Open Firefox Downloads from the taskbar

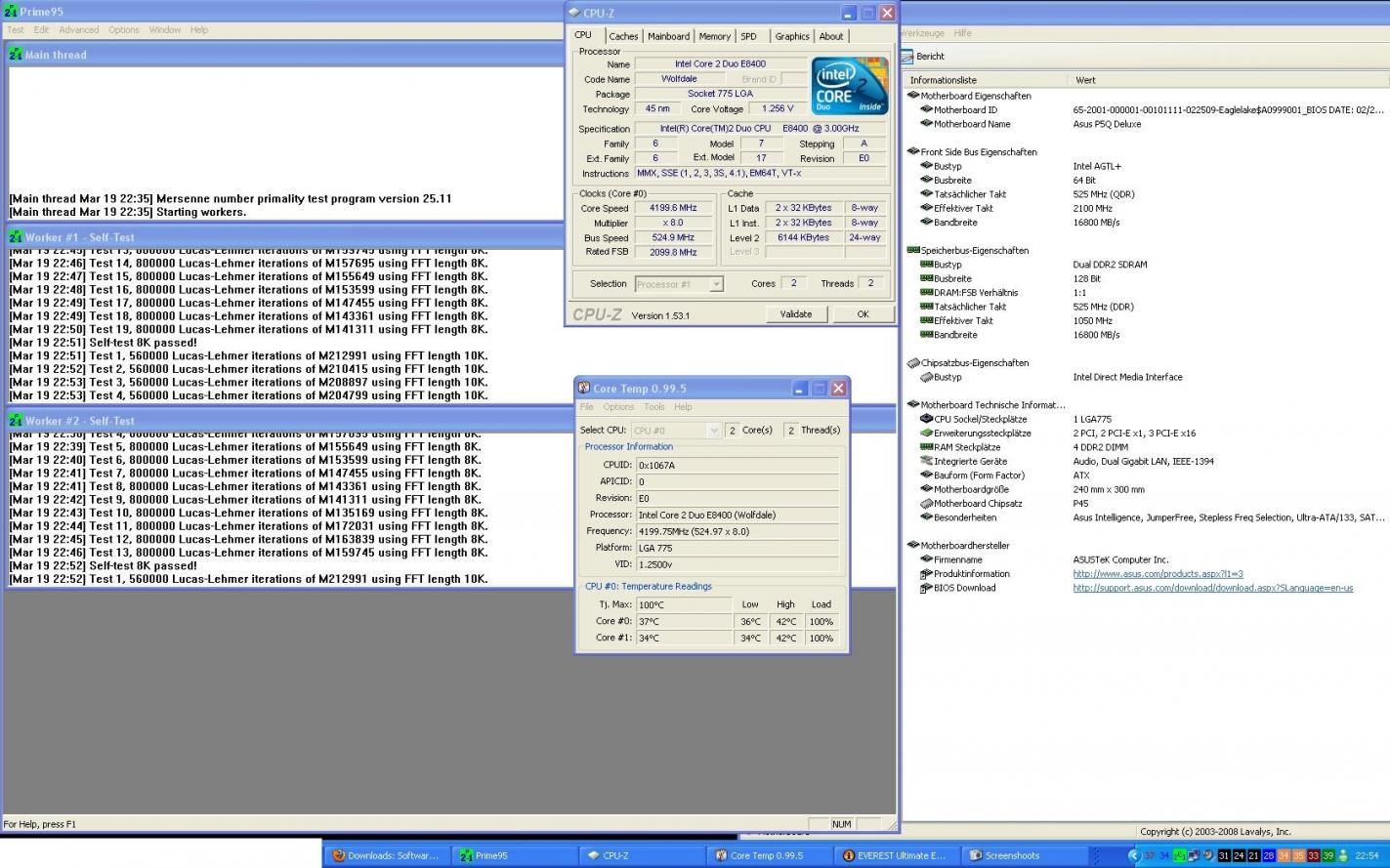386,855
